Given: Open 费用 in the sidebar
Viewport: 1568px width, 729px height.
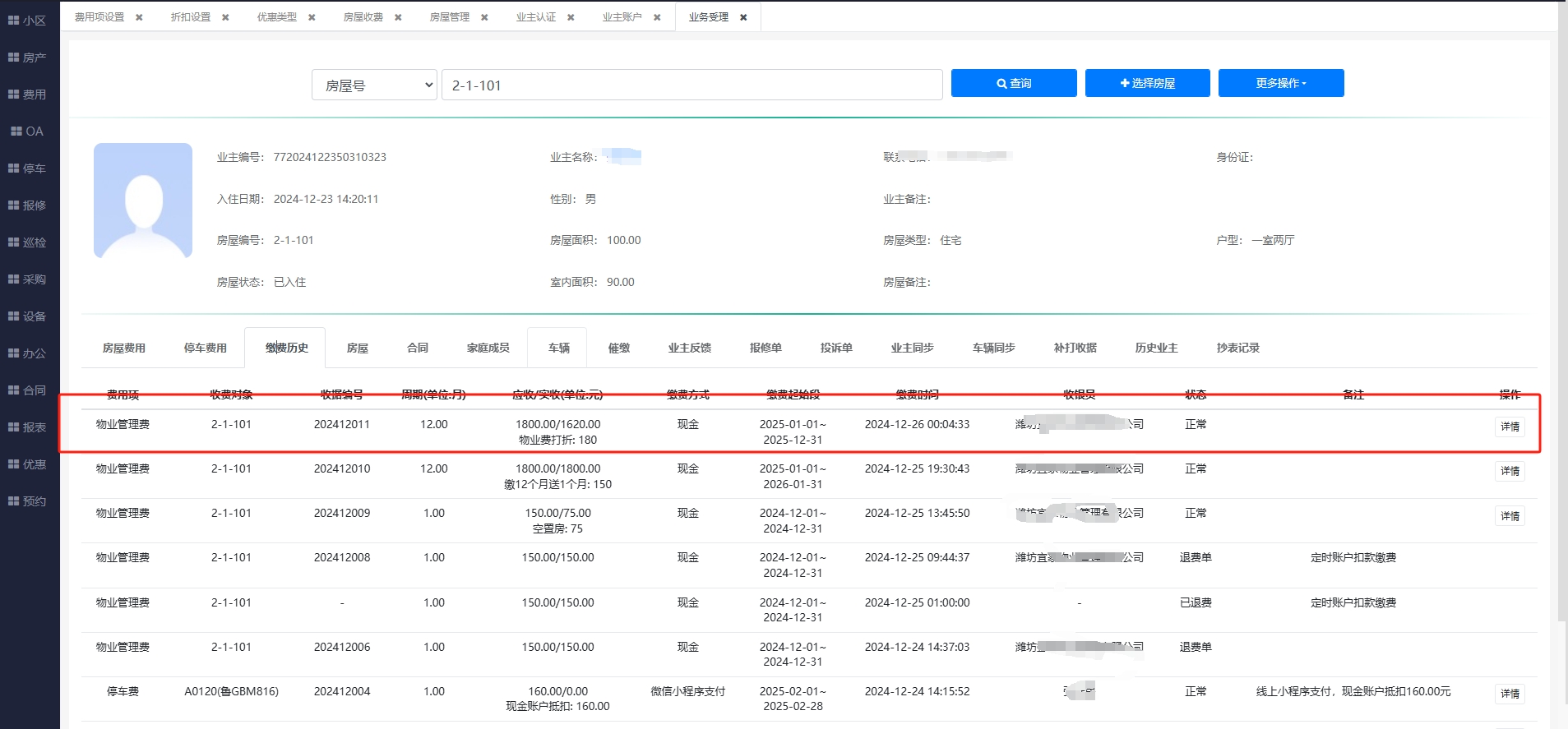Looking at the screenshot, I should 27,95.
